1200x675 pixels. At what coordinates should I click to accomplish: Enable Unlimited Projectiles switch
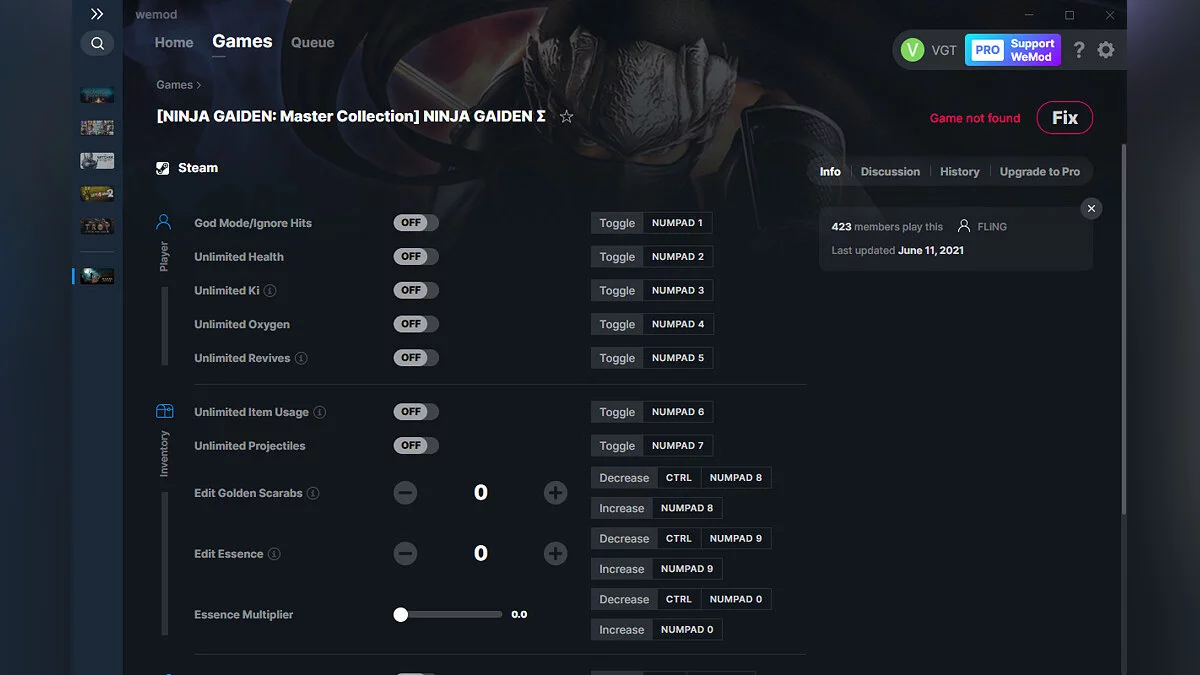416,446
